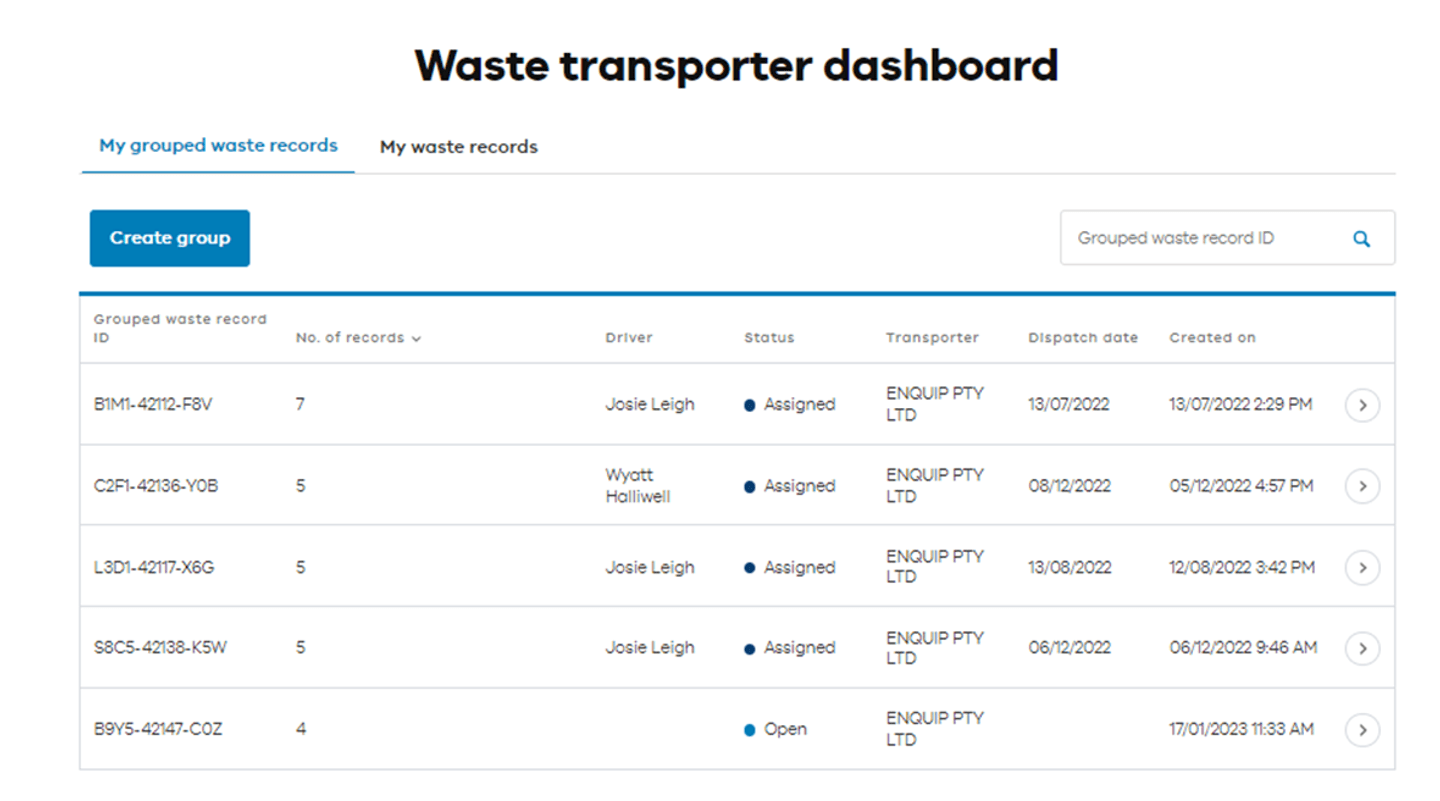Open details arrow for record L3D1-42117-X6G
1440x801 pixels.
pos(1362,567)
